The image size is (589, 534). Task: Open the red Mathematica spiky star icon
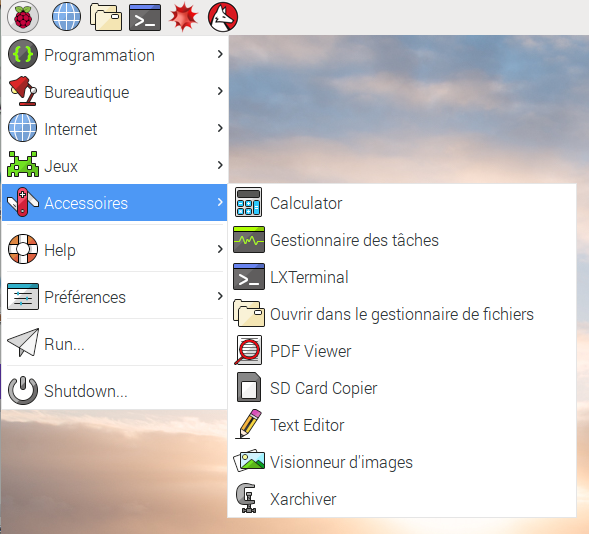click(183, 17)
